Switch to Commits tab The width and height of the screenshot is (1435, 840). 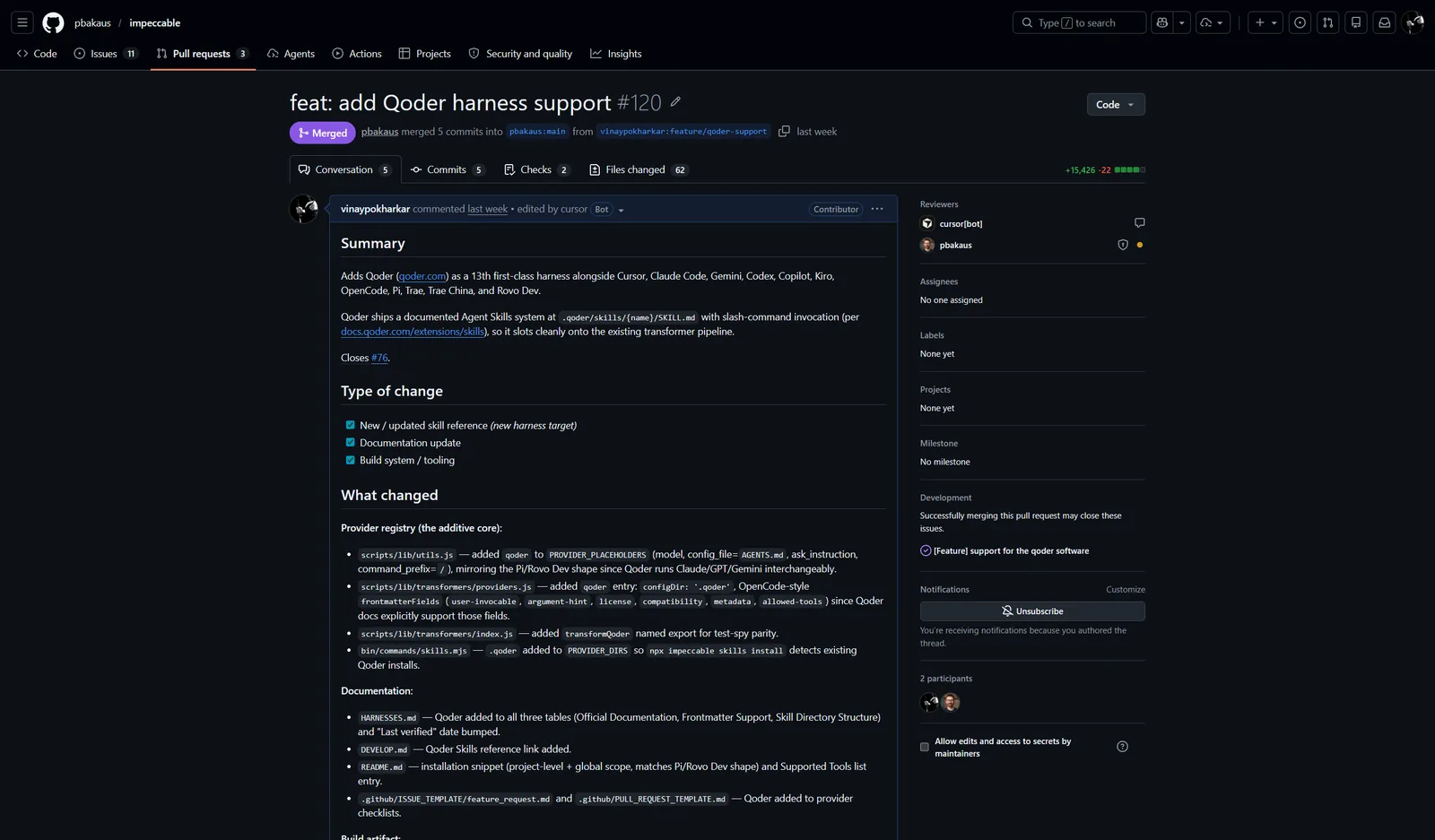click(x=448, y=169)
